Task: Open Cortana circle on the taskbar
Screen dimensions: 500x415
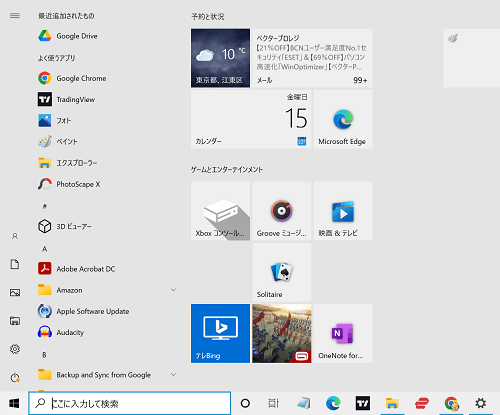Action: (245, 403)
